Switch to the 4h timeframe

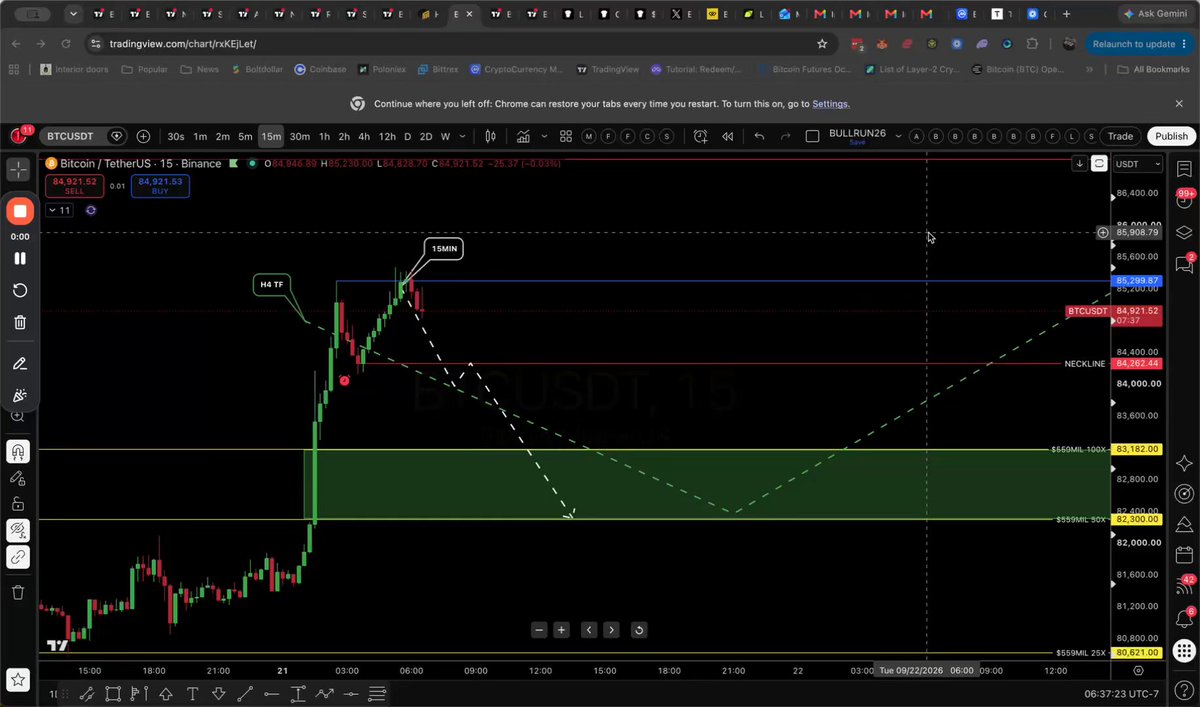pos(364,136)
